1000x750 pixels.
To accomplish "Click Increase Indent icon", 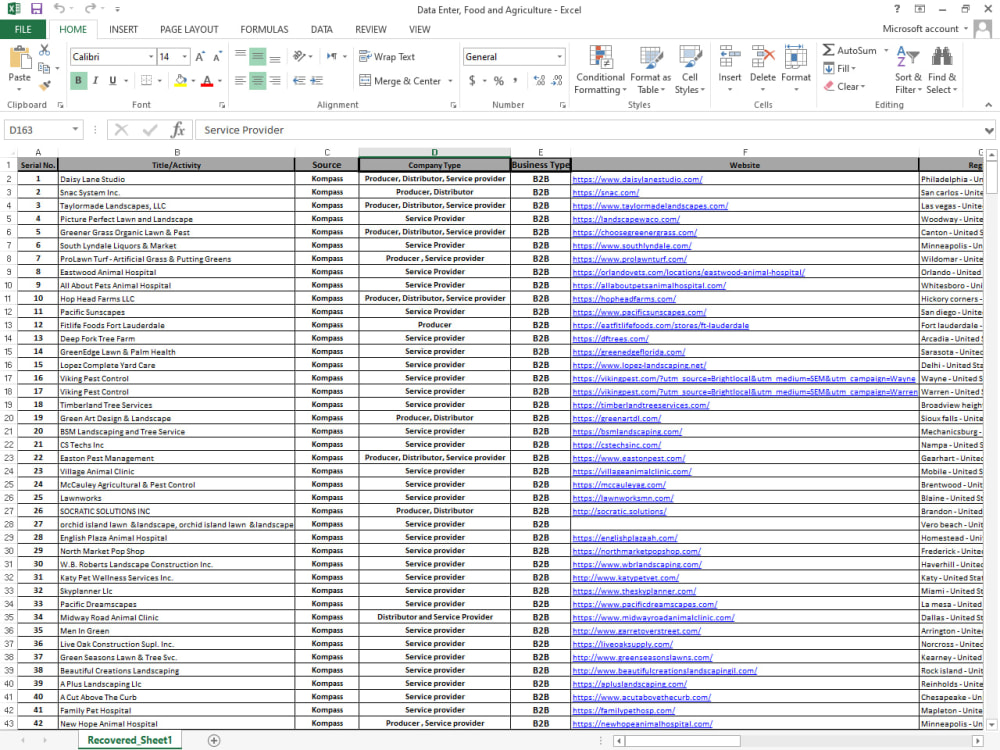I will [316, 80].
